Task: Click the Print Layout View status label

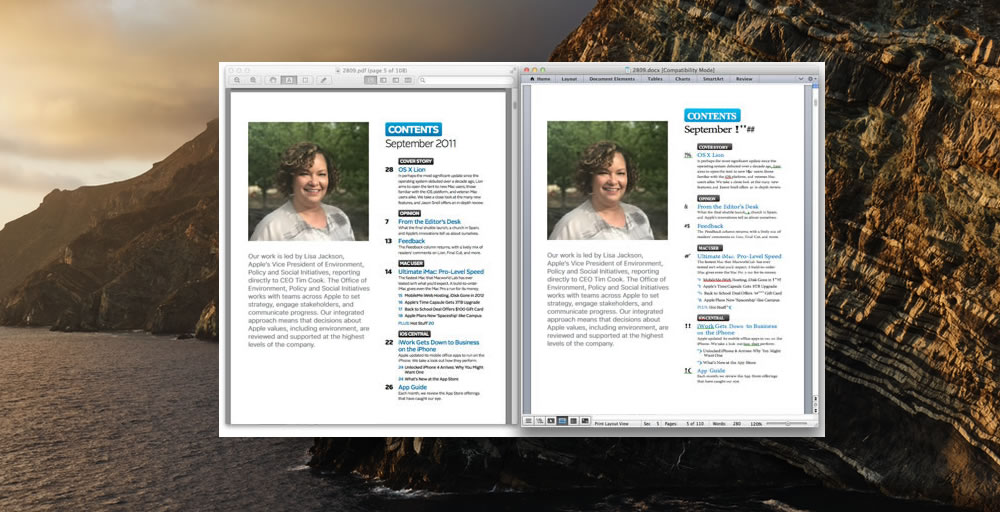Action: (x=612, y=423)
